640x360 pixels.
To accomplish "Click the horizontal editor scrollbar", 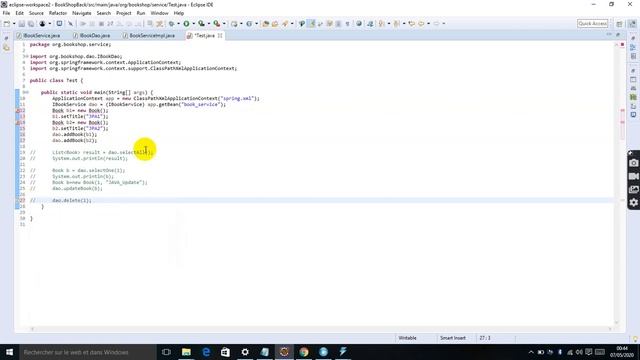I will pos(321,329).
